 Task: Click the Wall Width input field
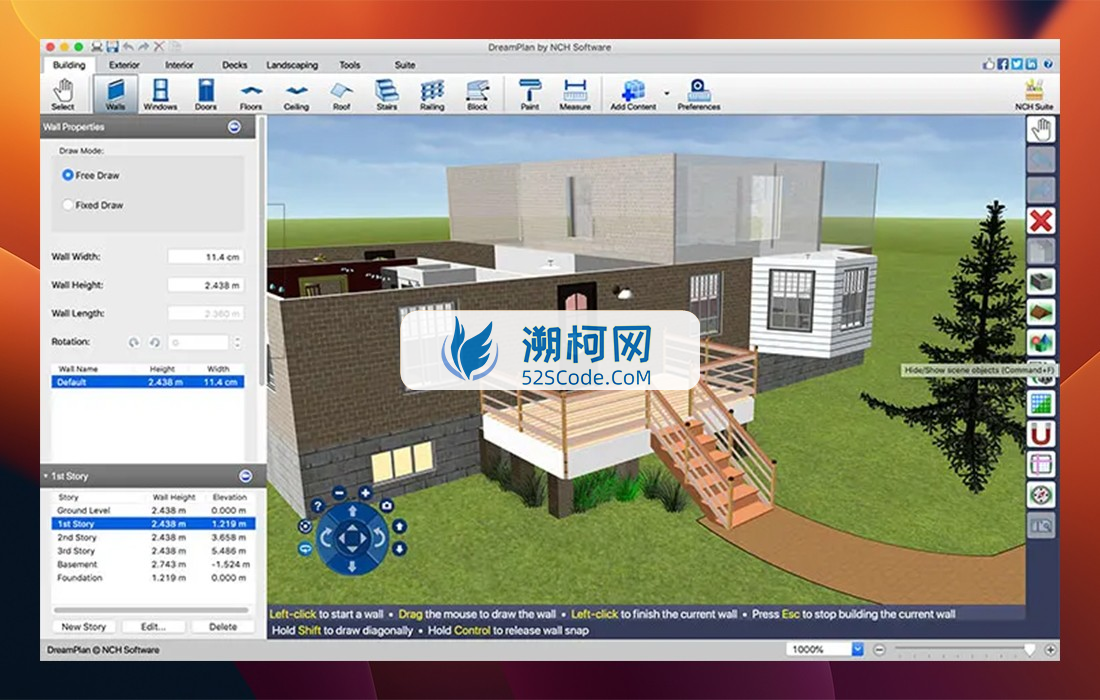pyautogui.click(x=206, y=257)
